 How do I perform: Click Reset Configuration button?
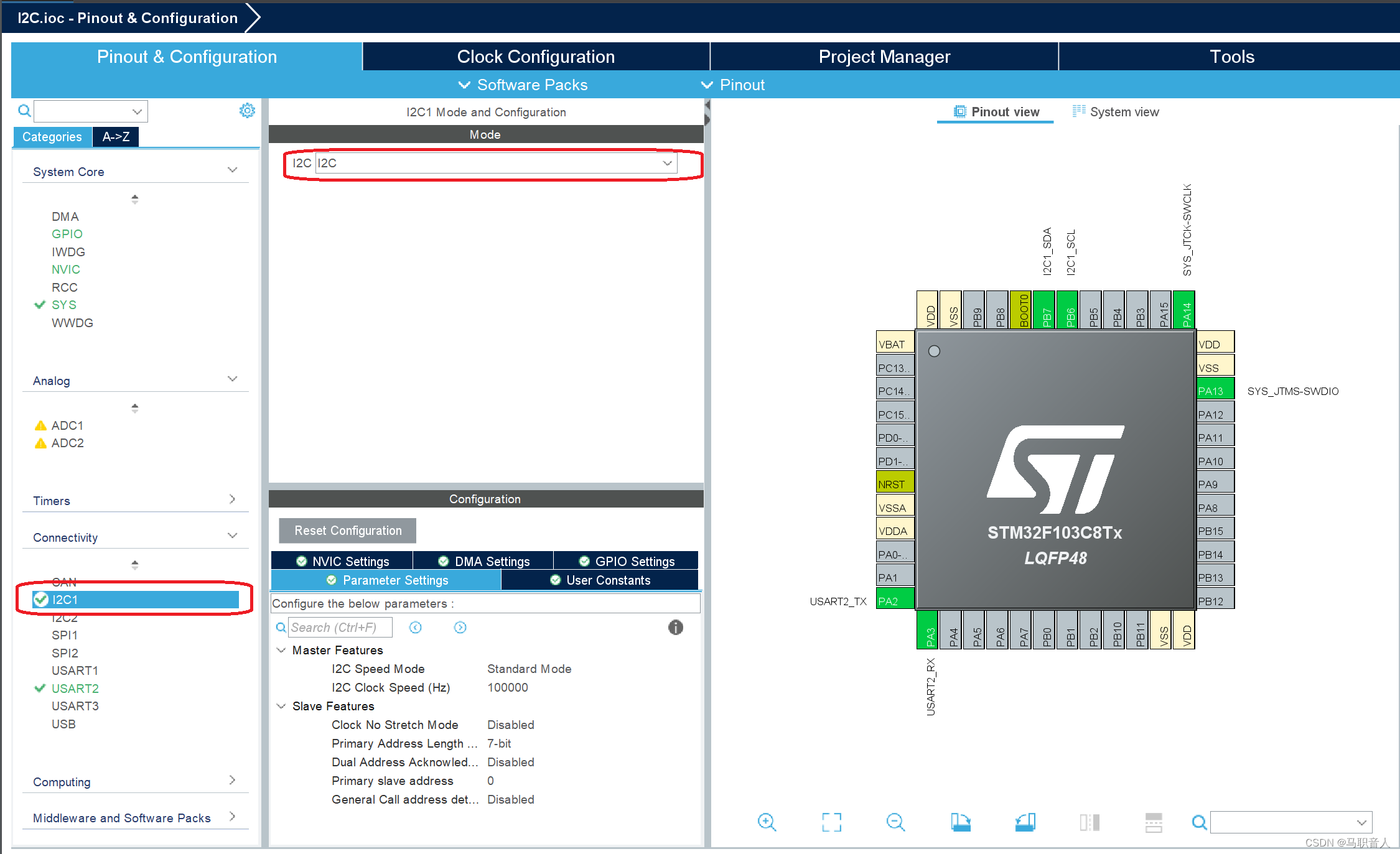coord(348,531)
